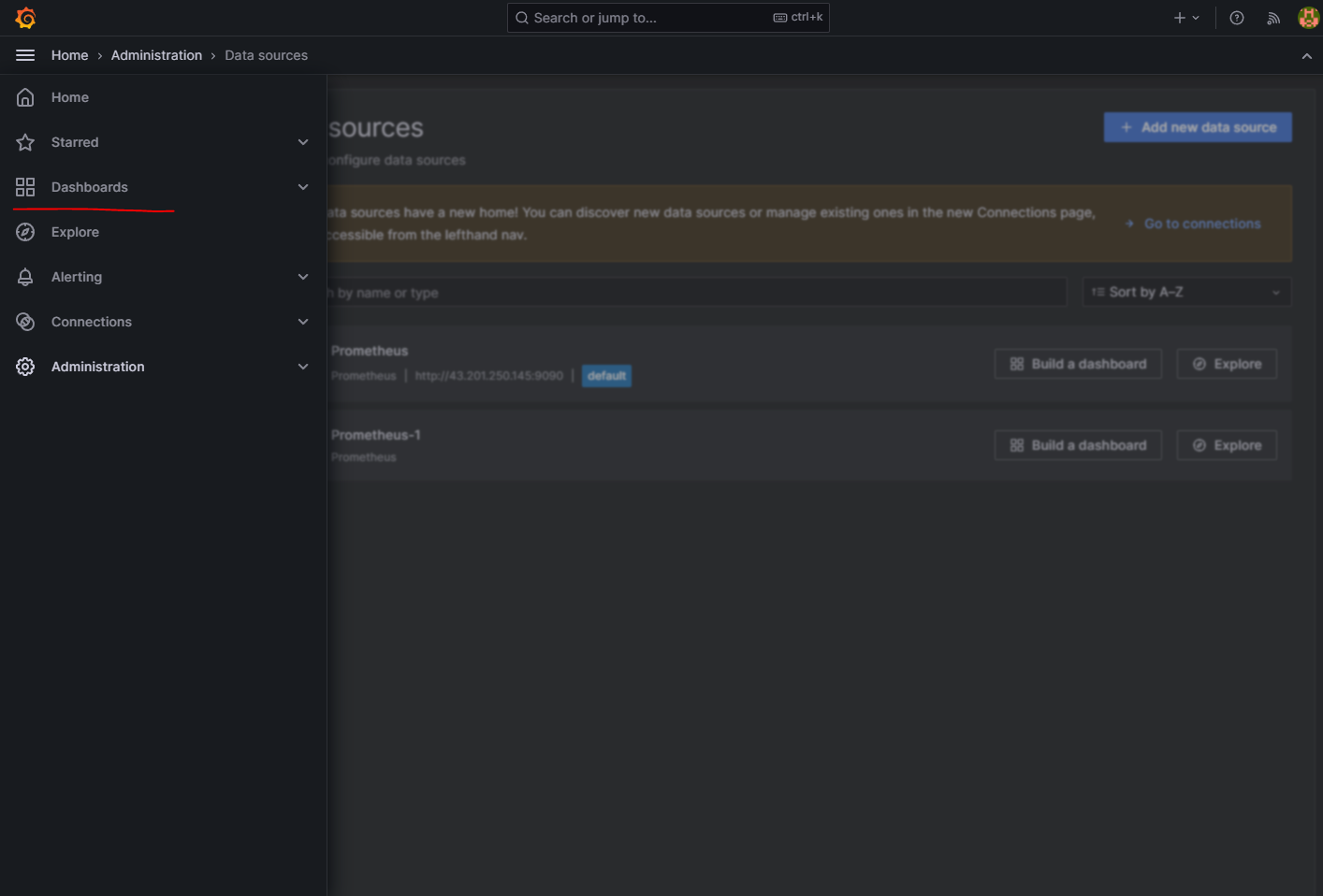The height and width of the screenshot is (896, 1323).
Task: Open the user profile avatar
Action: pos(1308,18)
